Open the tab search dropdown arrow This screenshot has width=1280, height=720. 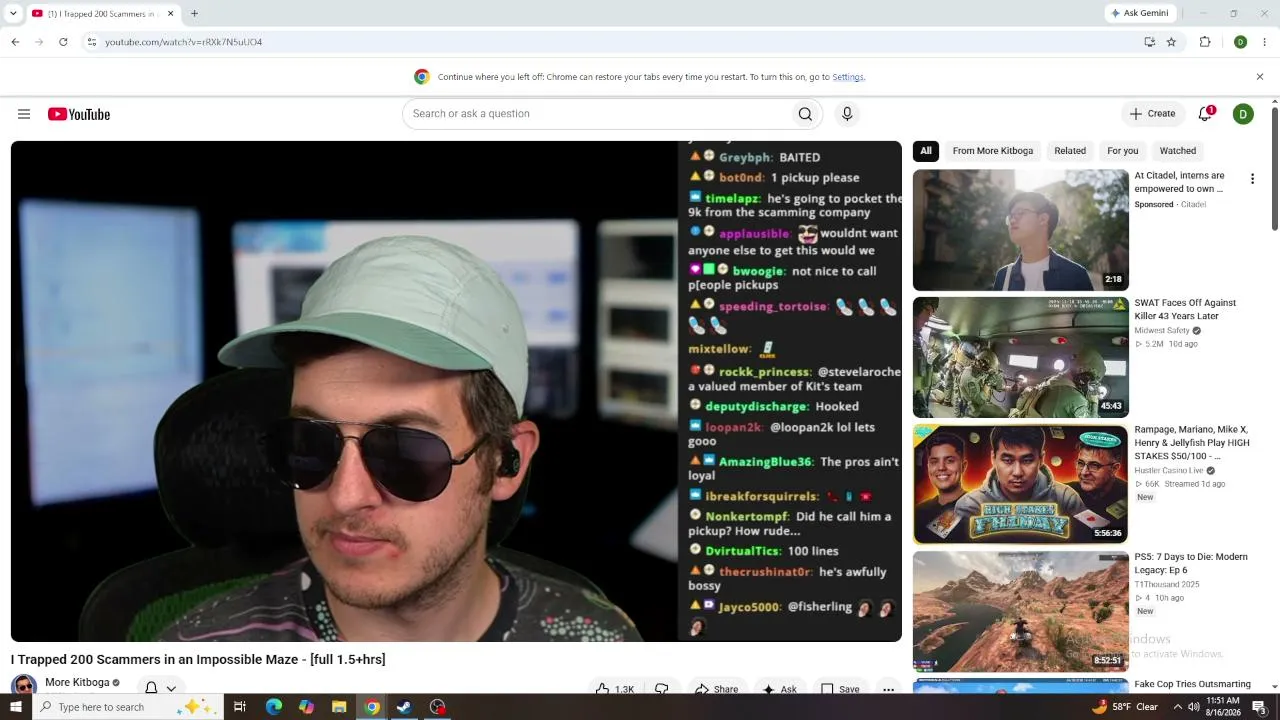(13, 14)
